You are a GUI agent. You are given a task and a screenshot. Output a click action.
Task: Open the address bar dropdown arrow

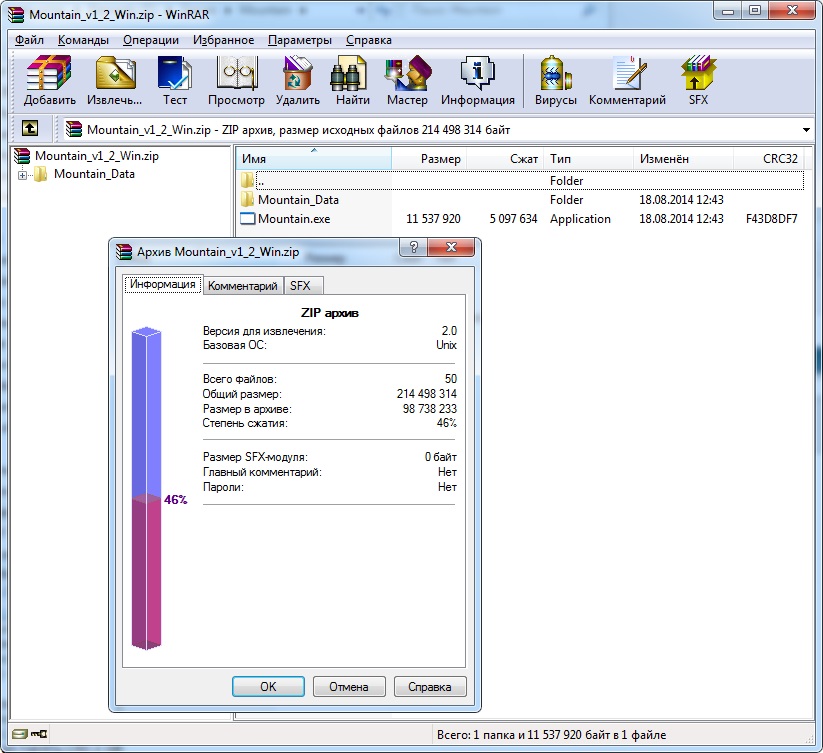(806, 130)
